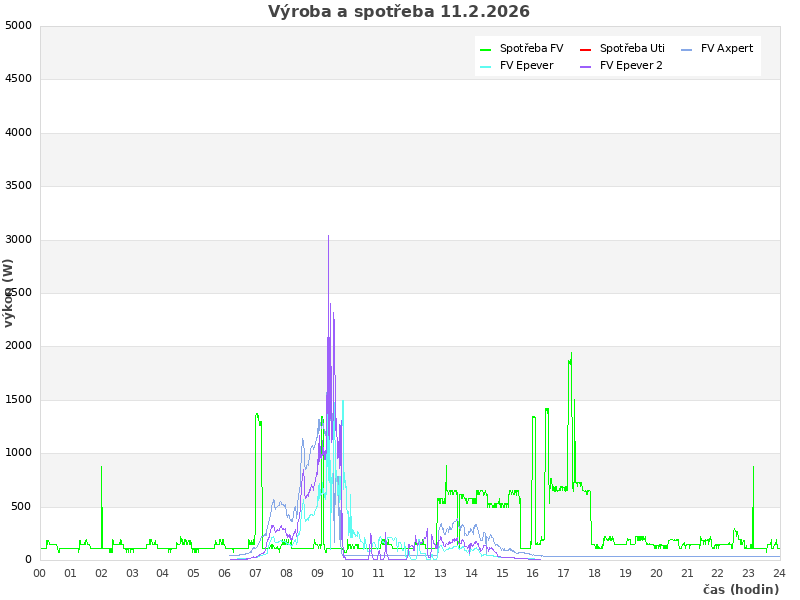This screenshot has height=600, width=800.
Task: Select the FV Epever 2 legend text
Action: coord(631,66)
